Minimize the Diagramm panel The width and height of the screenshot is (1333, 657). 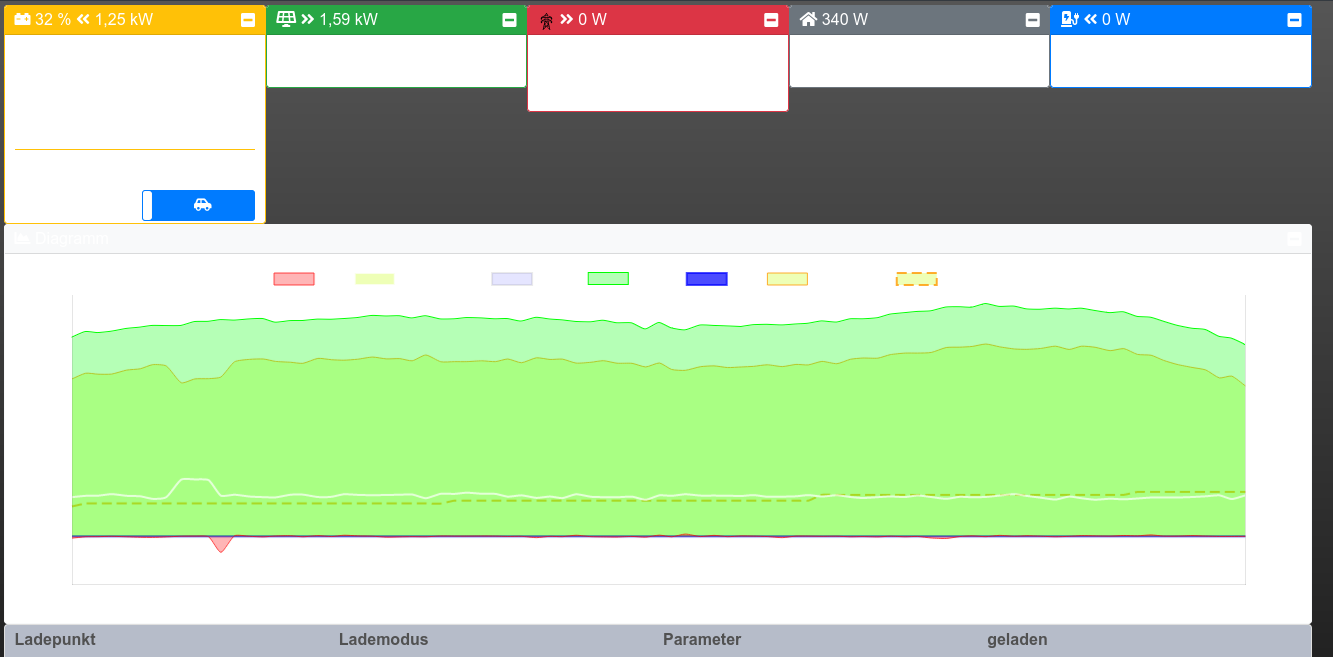(x=1294, y=239)
